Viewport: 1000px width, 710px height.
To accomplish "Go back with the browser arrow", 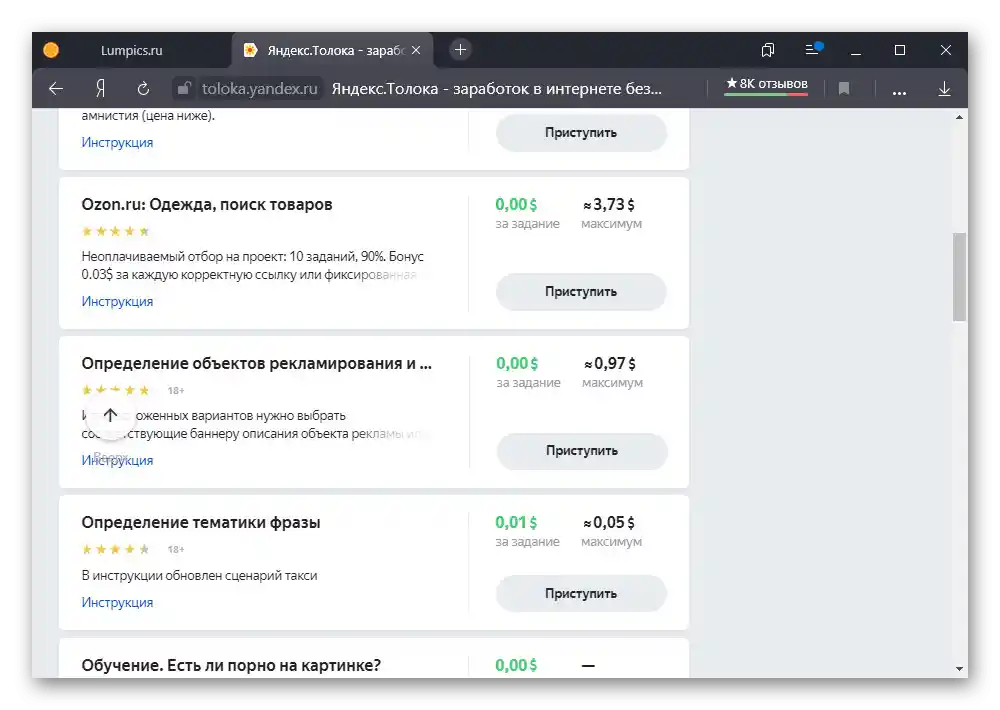I will (56, 89).
